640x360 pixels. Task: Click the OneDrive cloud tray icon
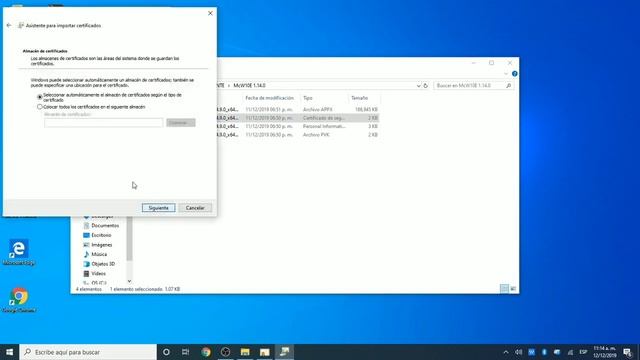557,352
